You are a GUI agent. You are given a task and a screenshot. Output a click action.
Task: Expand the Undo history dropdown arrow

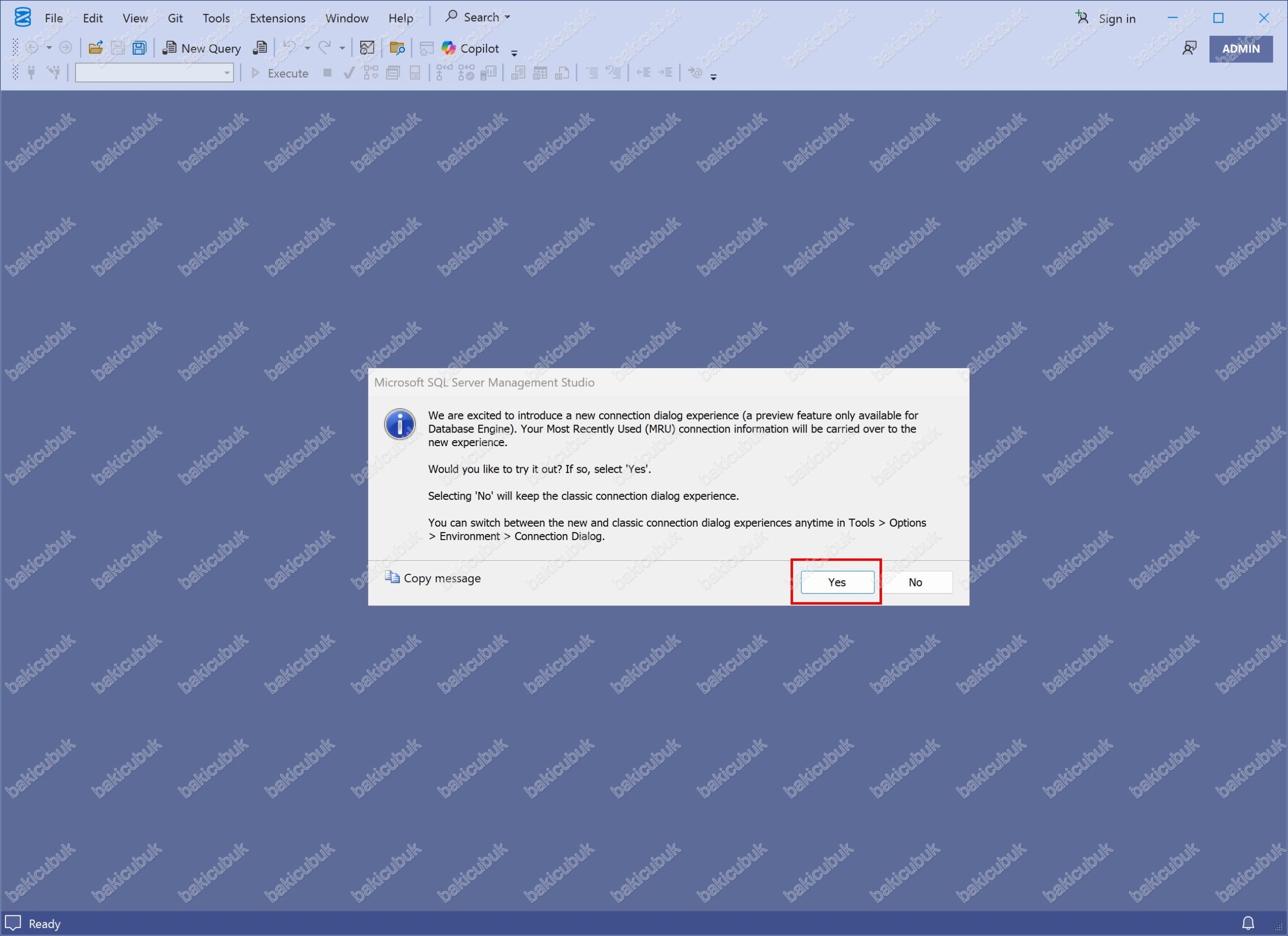(x=307, y=48)
